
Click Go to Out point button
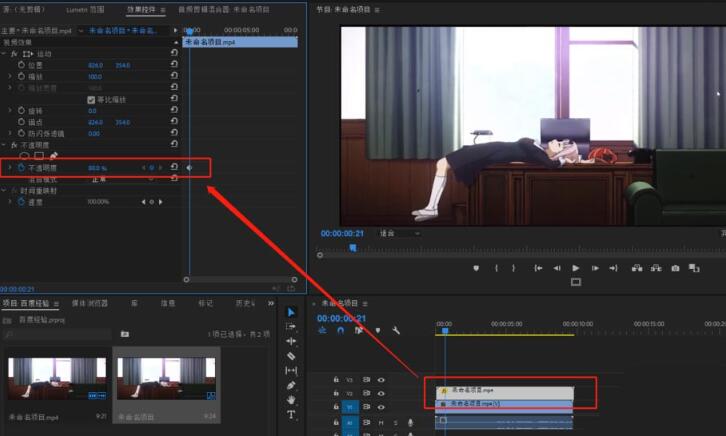tap(613, 268)
